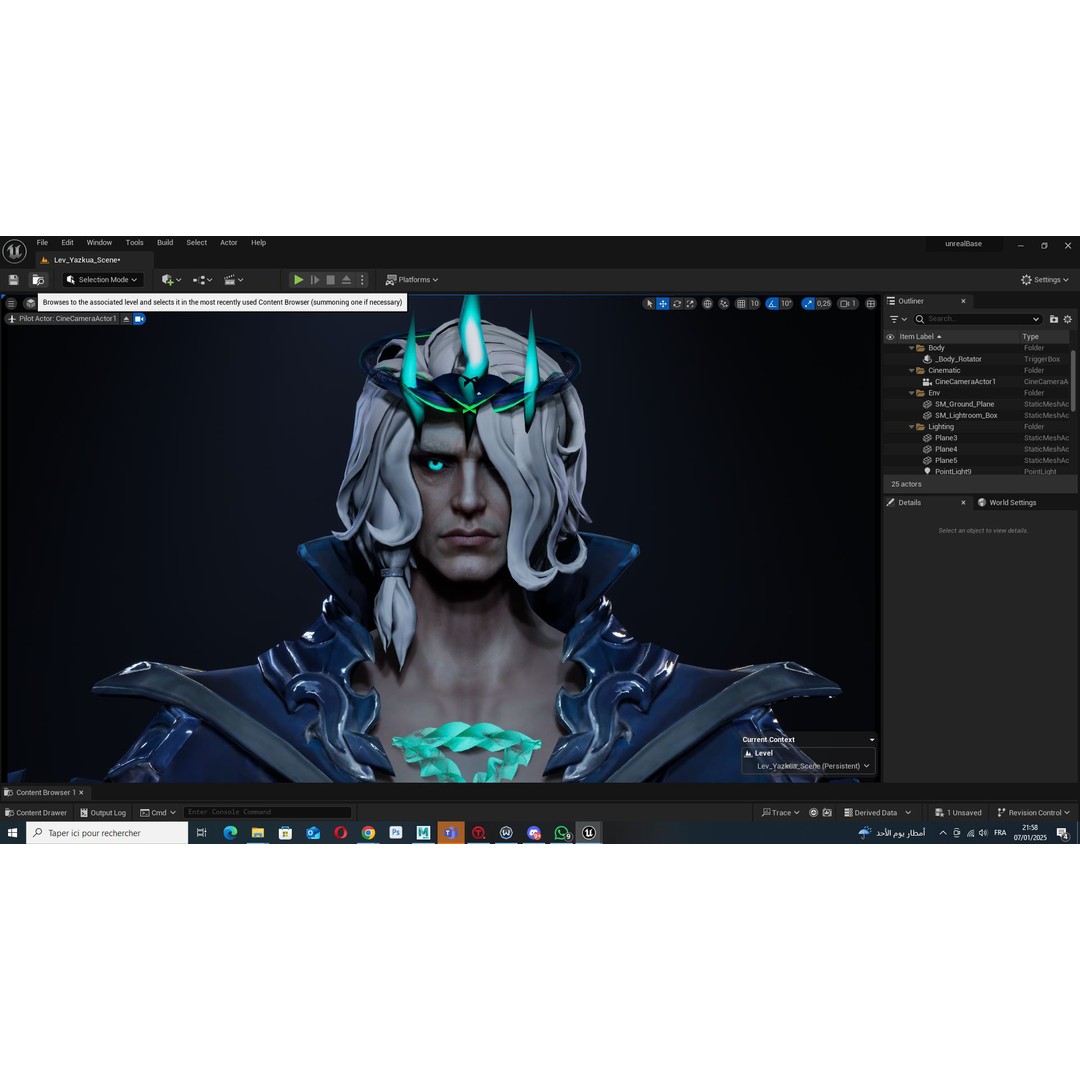
Task: Collapse the Env folder in Outliner
Action: click(x=911, y=393)
